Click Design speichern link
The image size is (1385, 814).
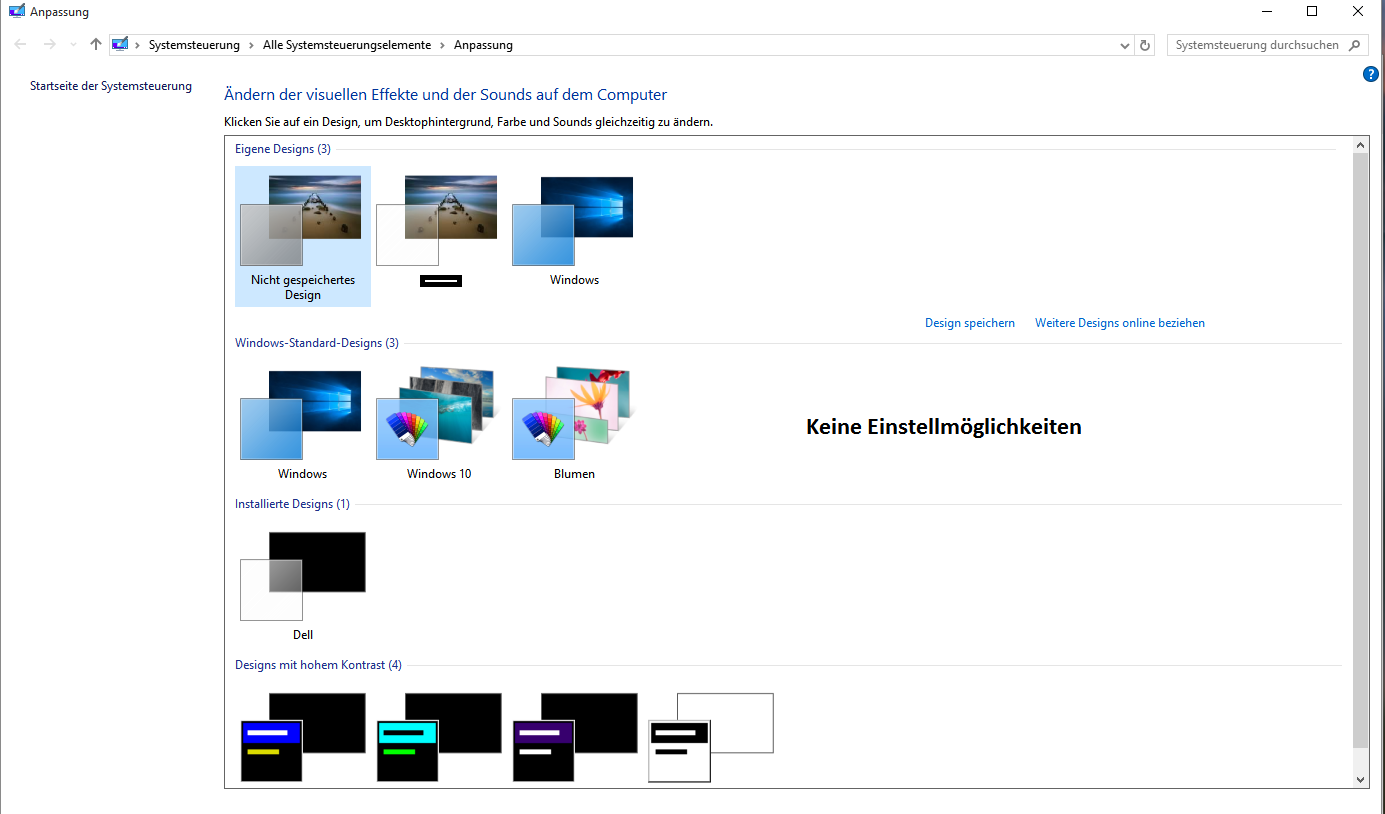tap(969, 323)
